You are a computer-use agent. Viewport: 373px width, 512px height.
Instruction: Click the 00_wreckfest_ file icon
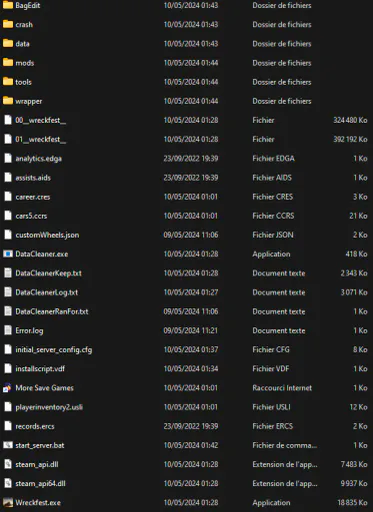8,120
